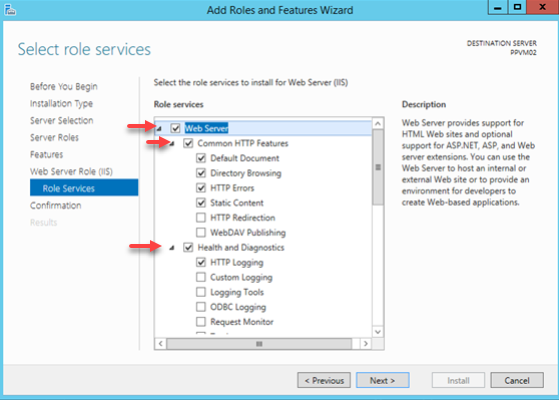Screen dimensions: 559x400
Task: Uncheck the HTTP Logging checkbox
Action: point(201,262)
